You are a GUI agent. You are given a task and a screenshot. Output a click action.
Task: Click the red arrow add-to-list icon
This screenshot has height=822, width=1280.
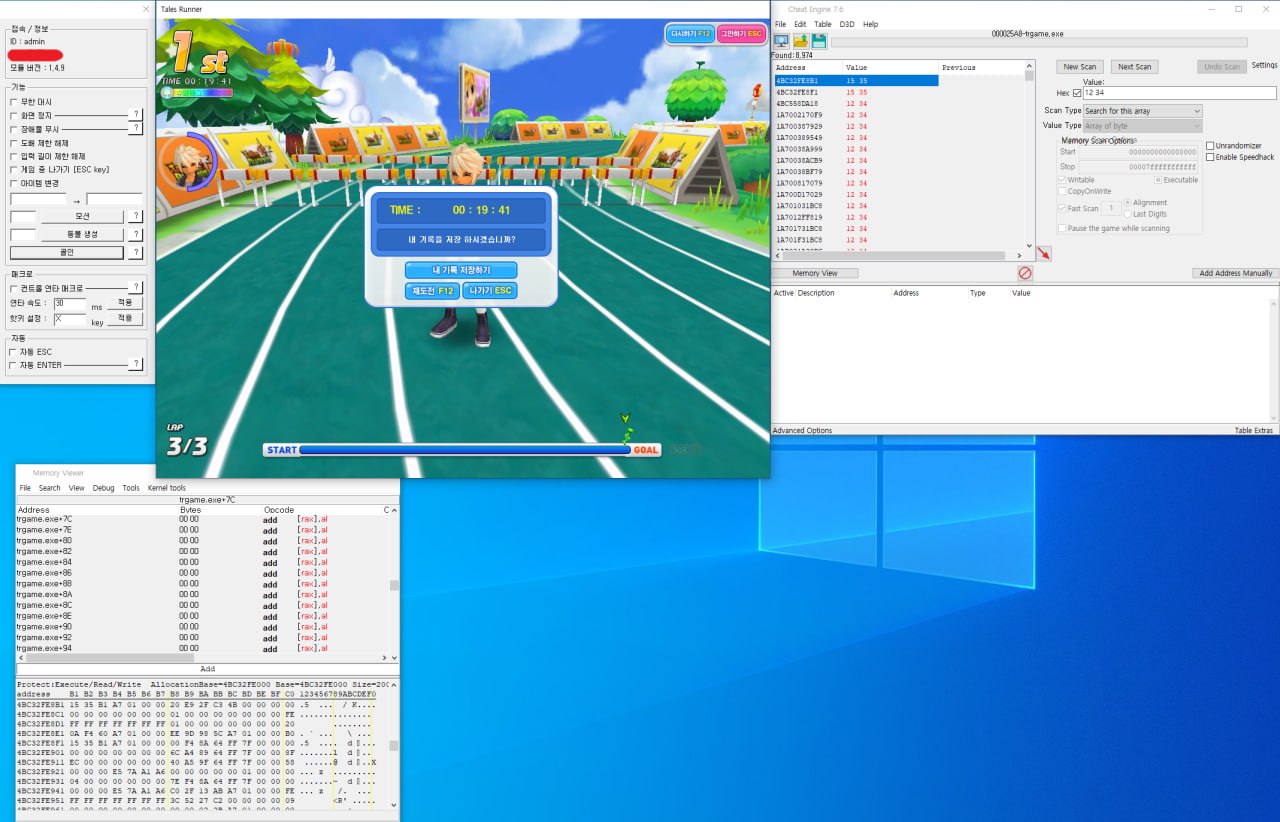(1044, 254)
